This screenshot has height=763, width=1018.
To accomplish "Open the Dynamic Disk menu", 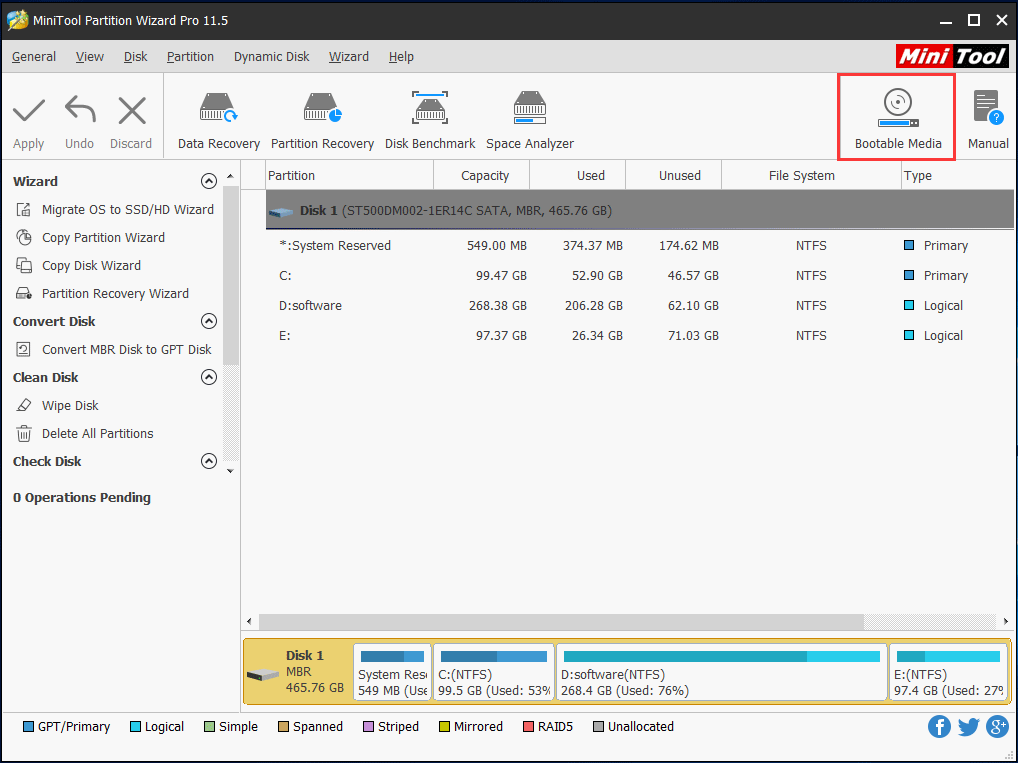I will coord(271,56).
